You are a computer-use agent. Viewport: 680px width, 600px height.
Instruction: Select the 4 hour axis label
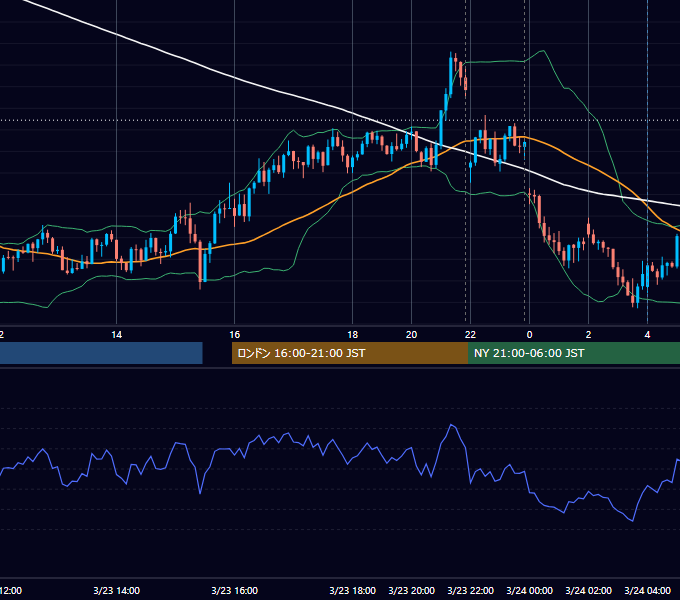tap(647, 335)
